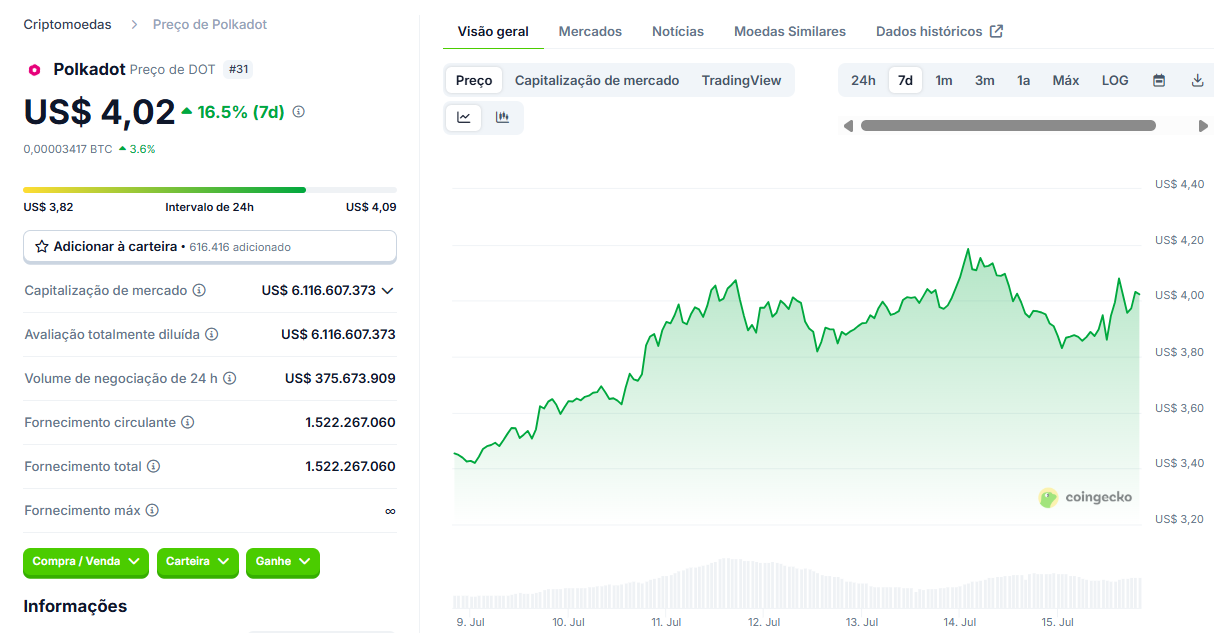
Task: Click circulating supply value 1.522.267.060
Action: coord(350,422)
